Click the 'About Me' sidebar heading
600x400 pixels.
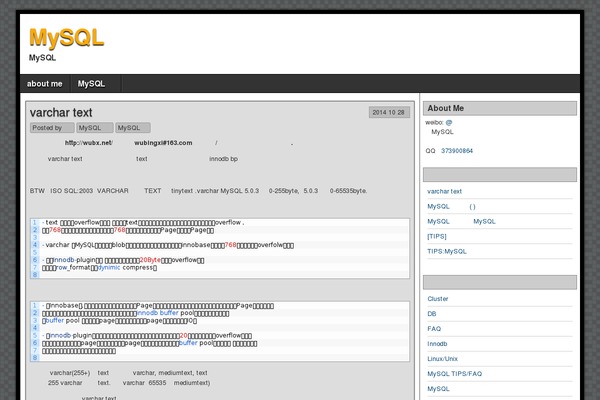point(500,108)
